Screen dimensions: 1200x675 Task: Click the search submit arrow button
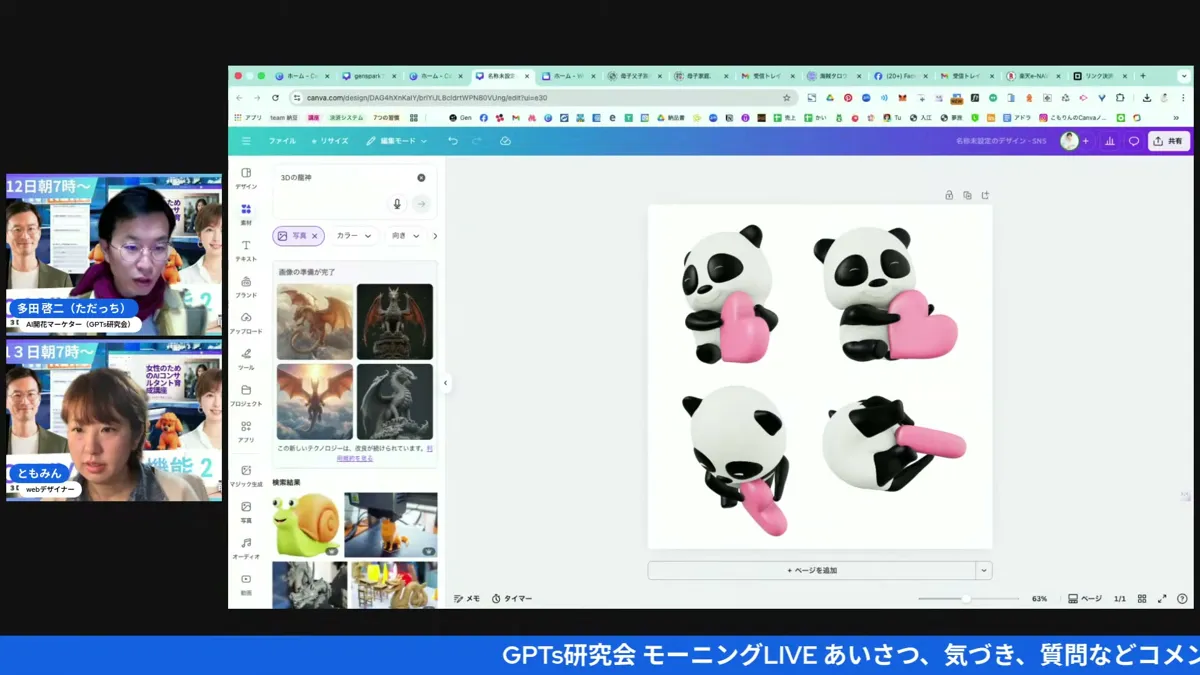[421, 204]
